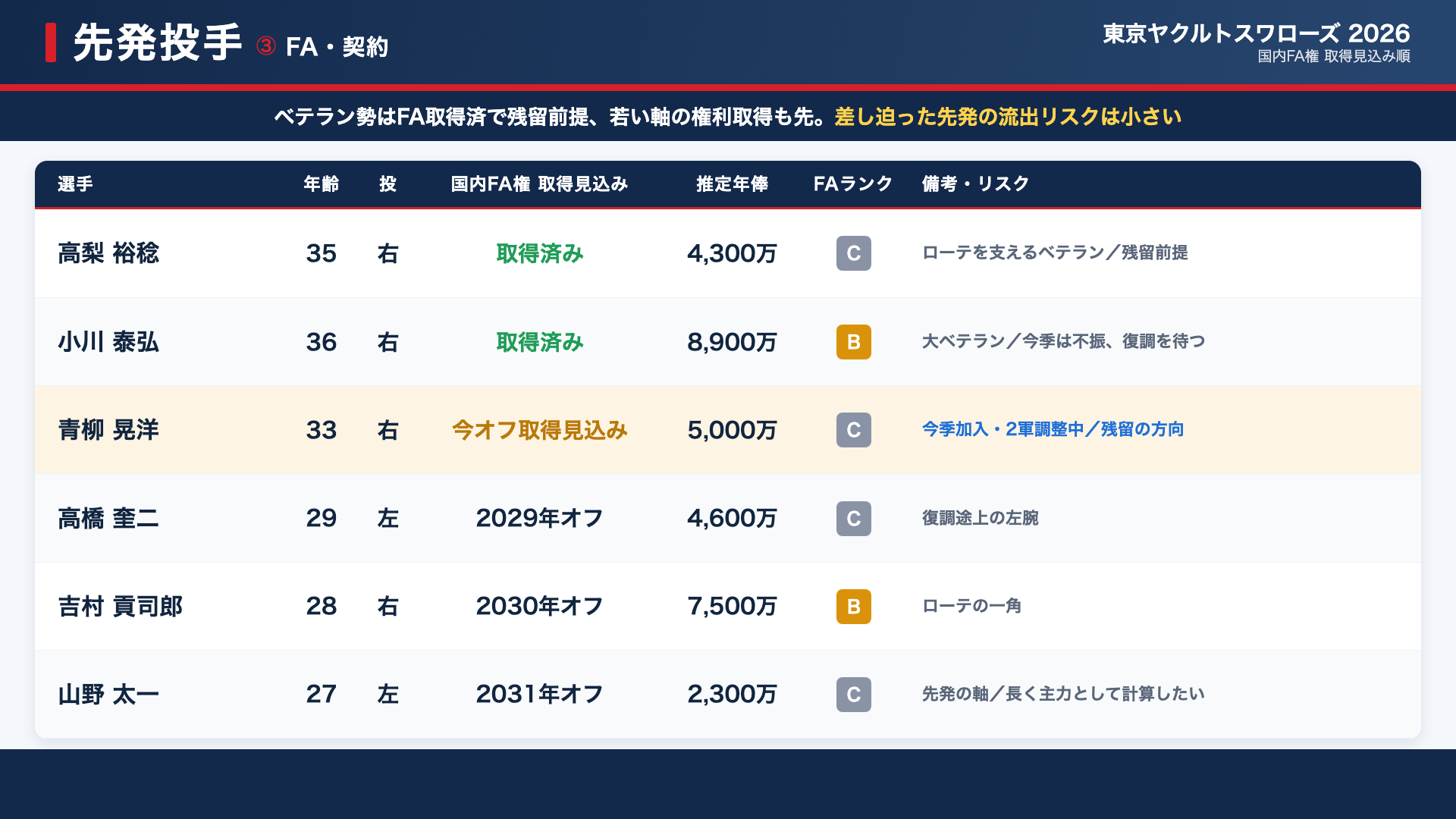Click the C rank badge for 高梨 裕稔

853,253
